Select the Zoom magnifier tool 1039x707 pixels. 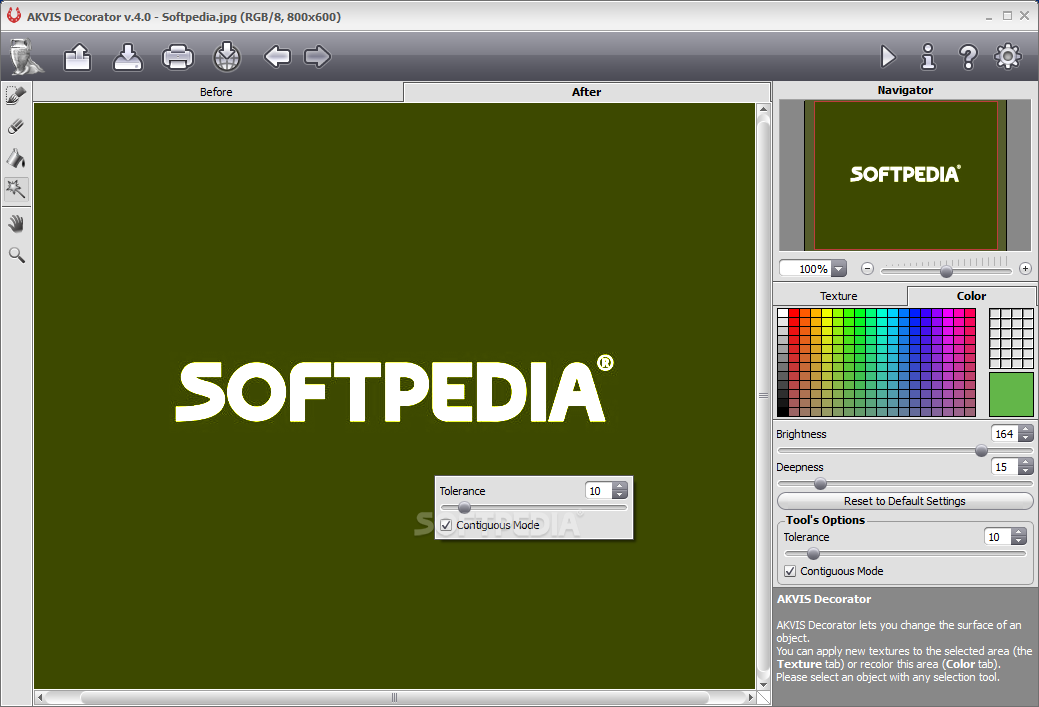tap(16, 255)
